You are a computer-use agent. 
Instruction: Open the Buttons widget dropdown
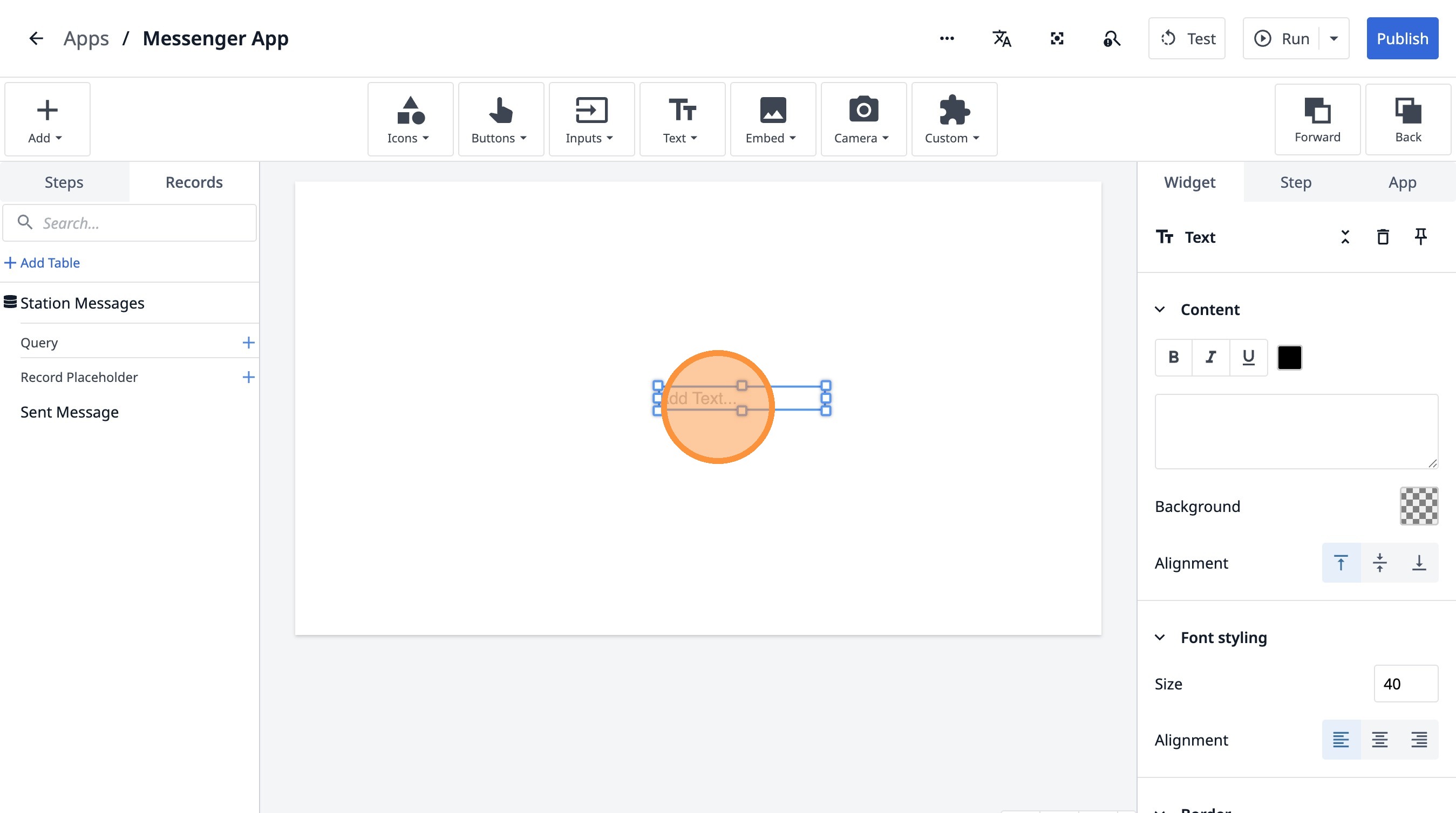tap(500, 119)
